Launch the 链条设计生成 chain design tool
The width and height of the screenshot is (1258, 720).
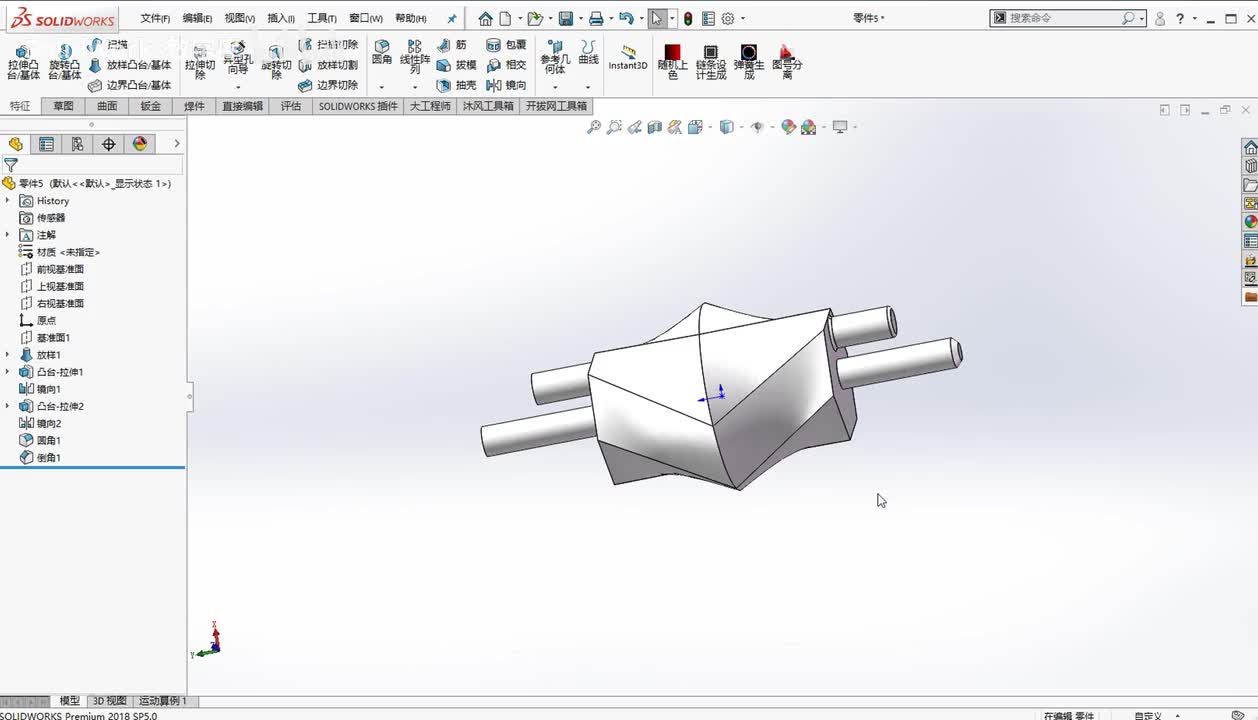(x=710, y=62)
